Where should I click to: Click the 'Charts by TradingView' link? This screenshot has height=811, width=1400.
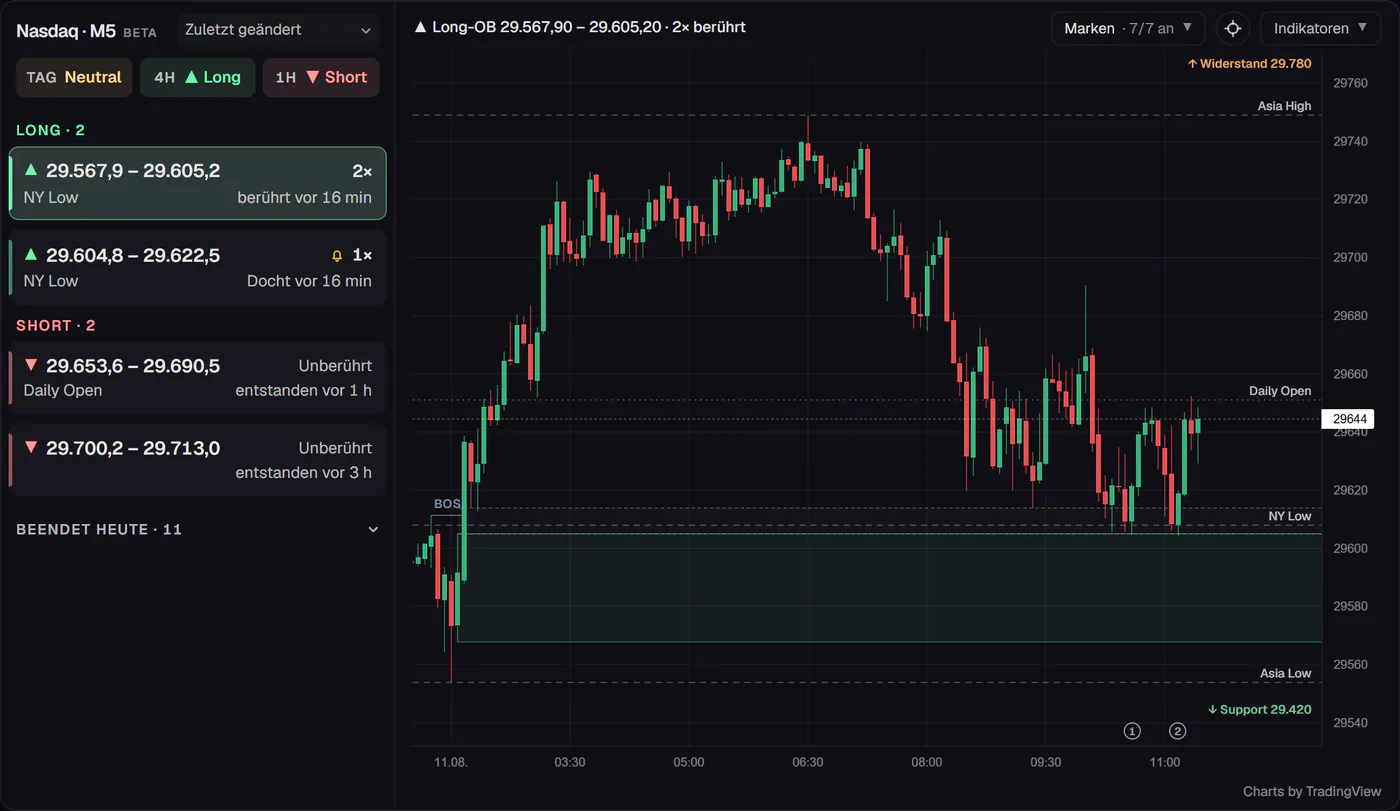tap(1311, 791)
